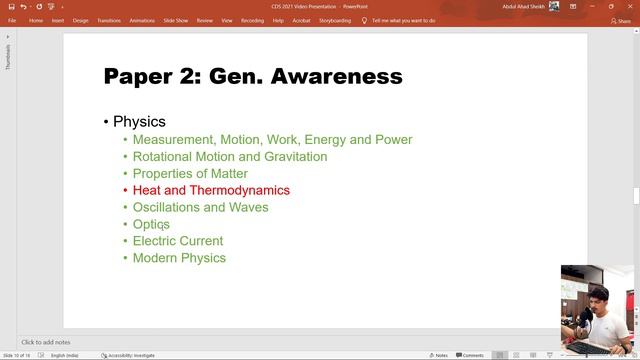This screenshot has height=360, width=640.
Task: Click Measurement, Motion, Work, Energy and Power
Action: coord(272,140)
